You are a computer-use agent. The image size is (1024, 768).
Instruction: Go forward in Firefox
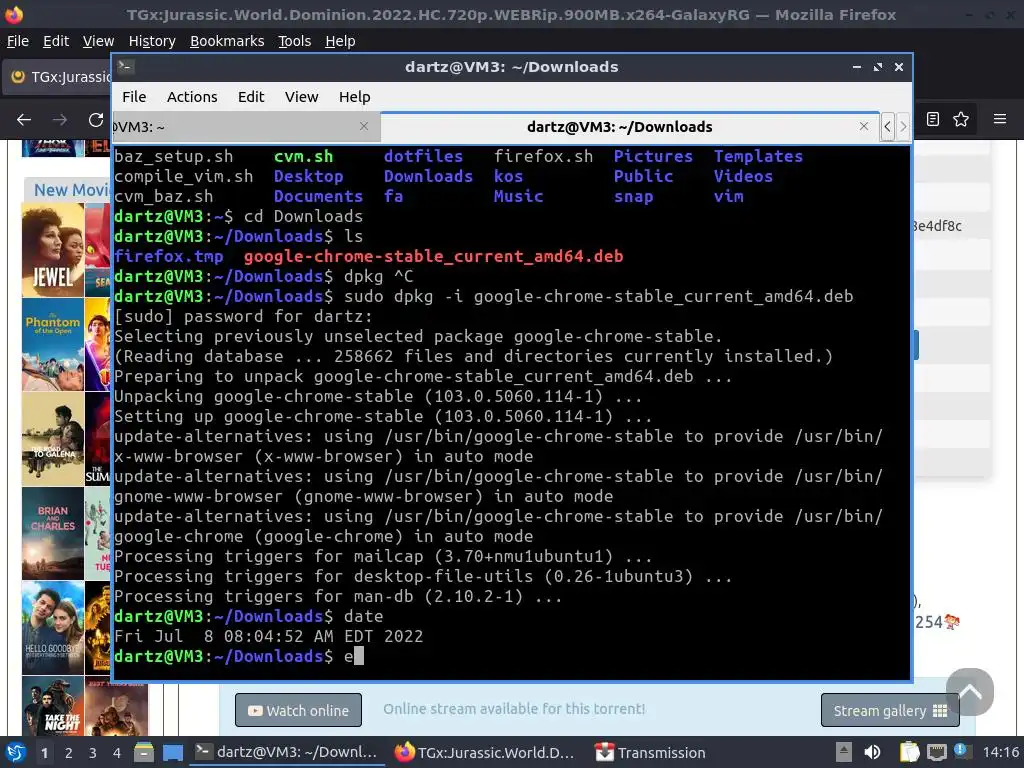(59, 120)
